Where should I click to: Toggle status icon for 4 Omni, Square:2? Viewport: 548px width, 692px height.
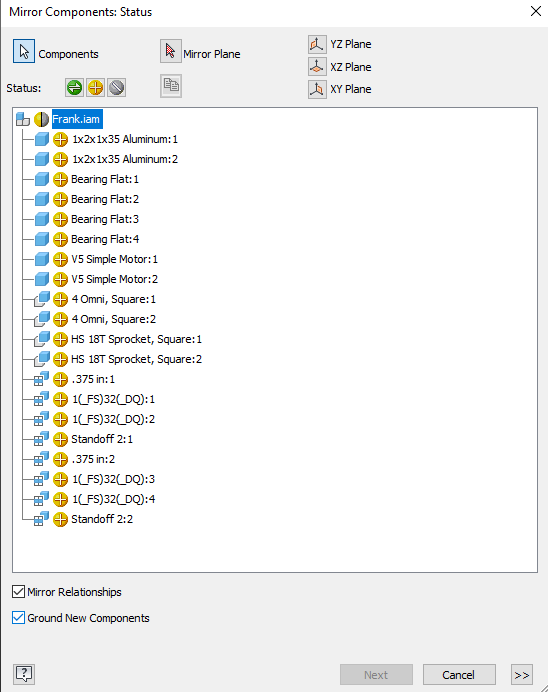pyautogui.click(x=60, y=319)
